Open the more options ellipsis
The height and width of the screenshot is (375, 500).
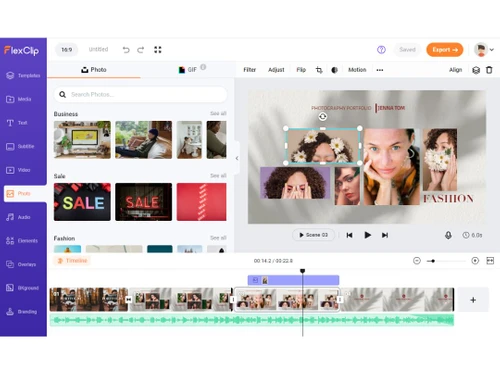point(380,70)
